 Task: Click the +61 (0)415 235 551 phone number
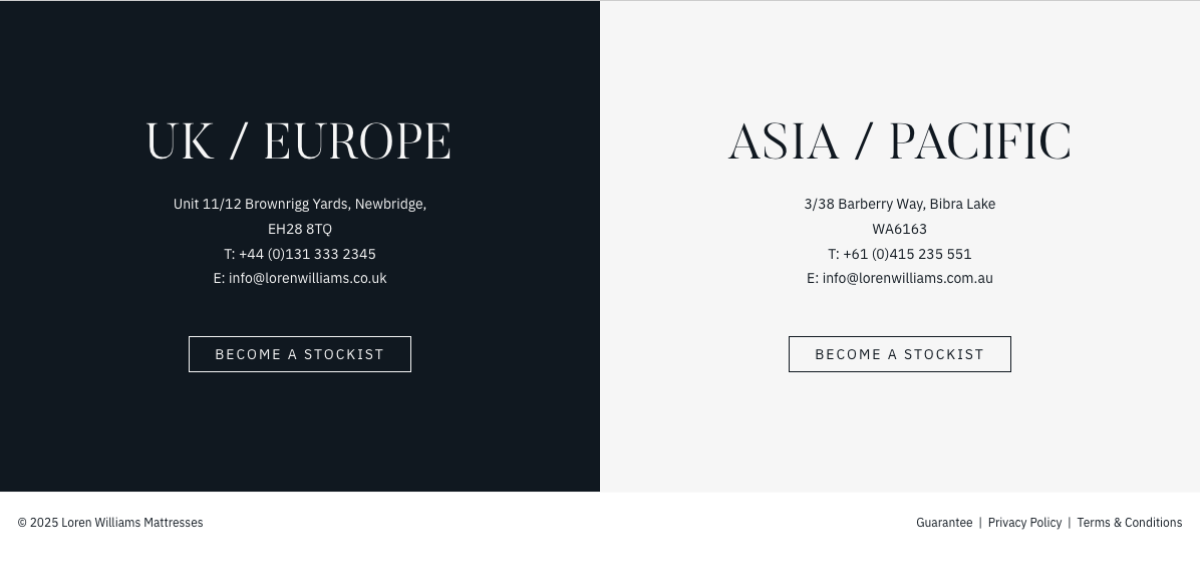pyautogui.click(x=907, y=254)
